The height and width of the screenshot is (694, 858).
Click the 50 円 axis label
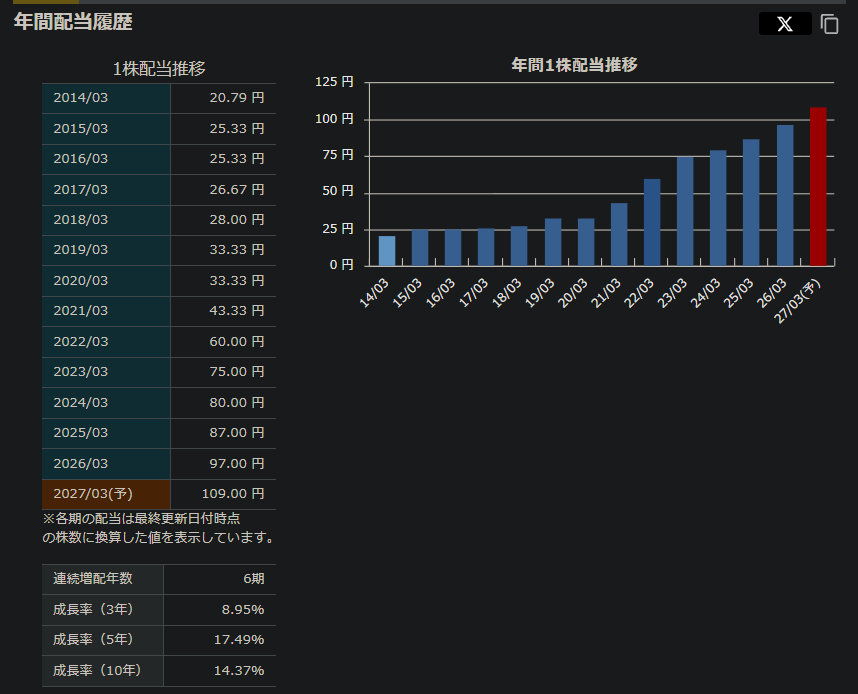click(338, 191)
